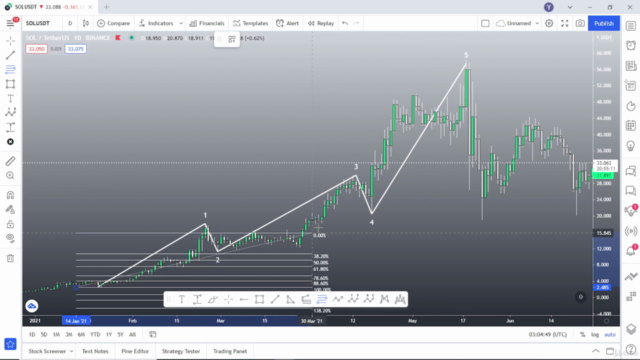
Task: Toggle magnet mode
Action: [10, 195]
